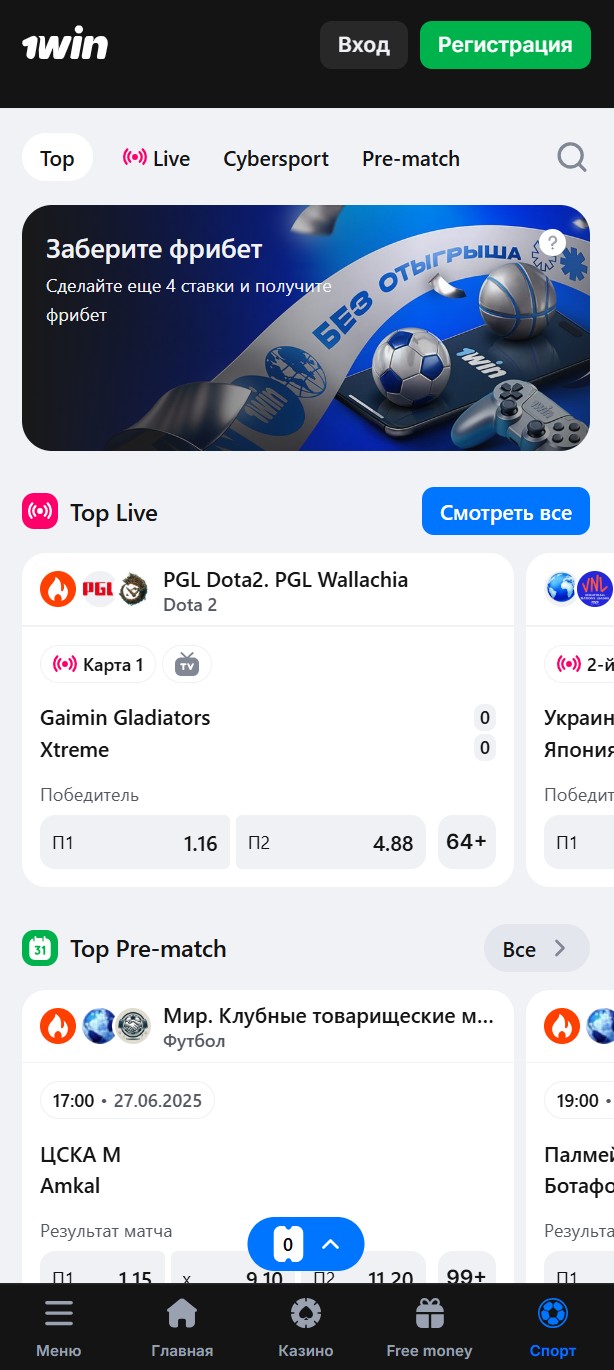Click the 1win logo
Viewport: 614px width, 1370px height.
point(65,45)
